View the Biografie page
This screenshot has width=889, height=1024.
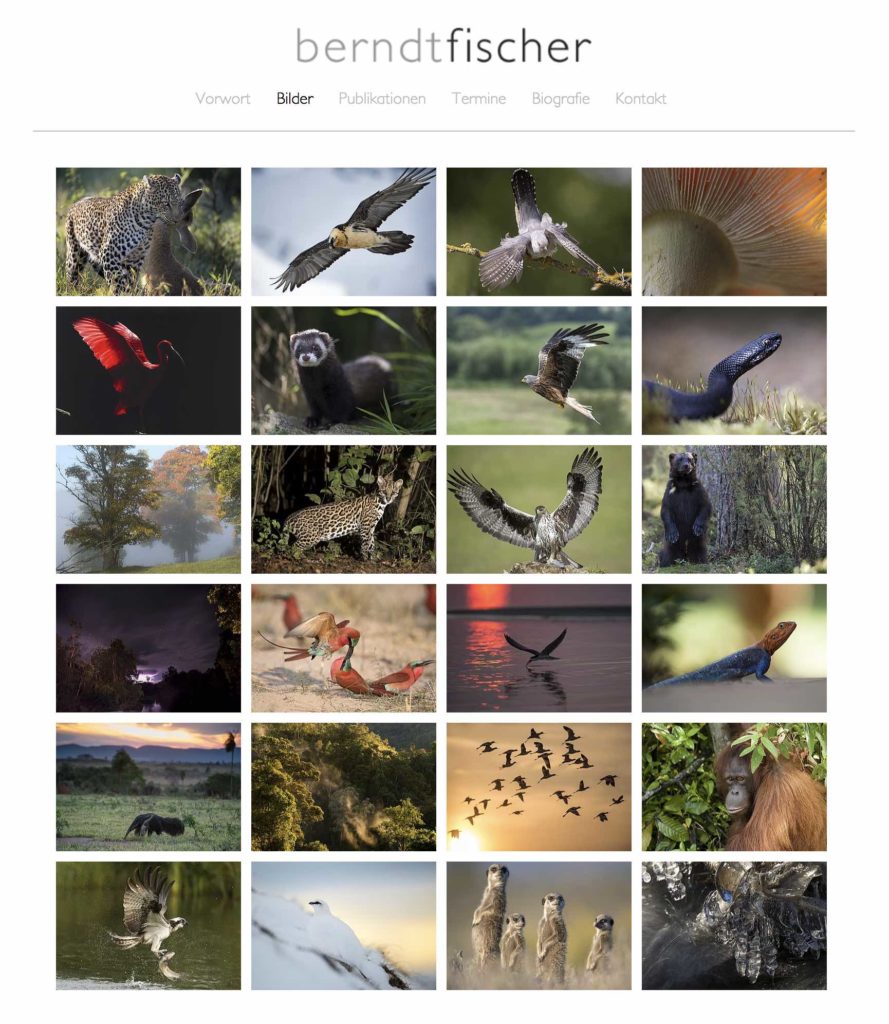point(560,99)
